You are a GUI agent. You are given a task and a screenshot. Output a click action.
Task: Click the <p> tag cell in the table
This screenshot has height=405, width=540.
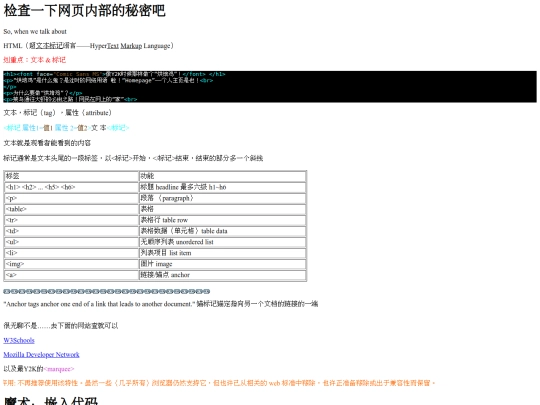point(71,198)
